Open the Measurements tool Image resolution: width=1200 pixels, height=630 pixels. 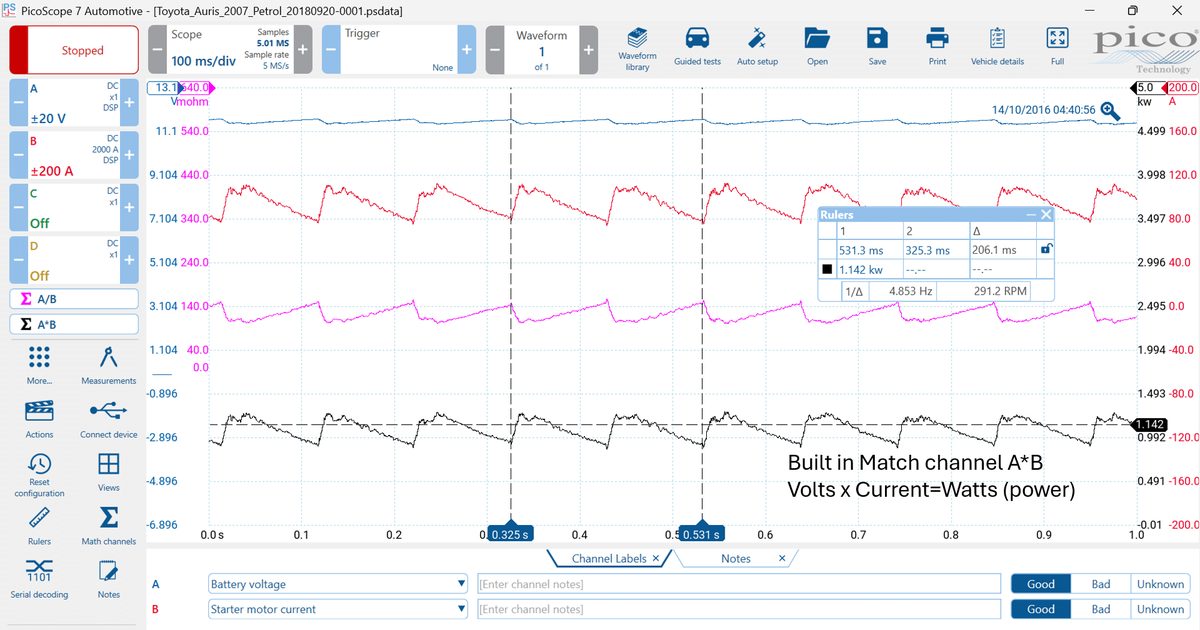click(108, 365)
